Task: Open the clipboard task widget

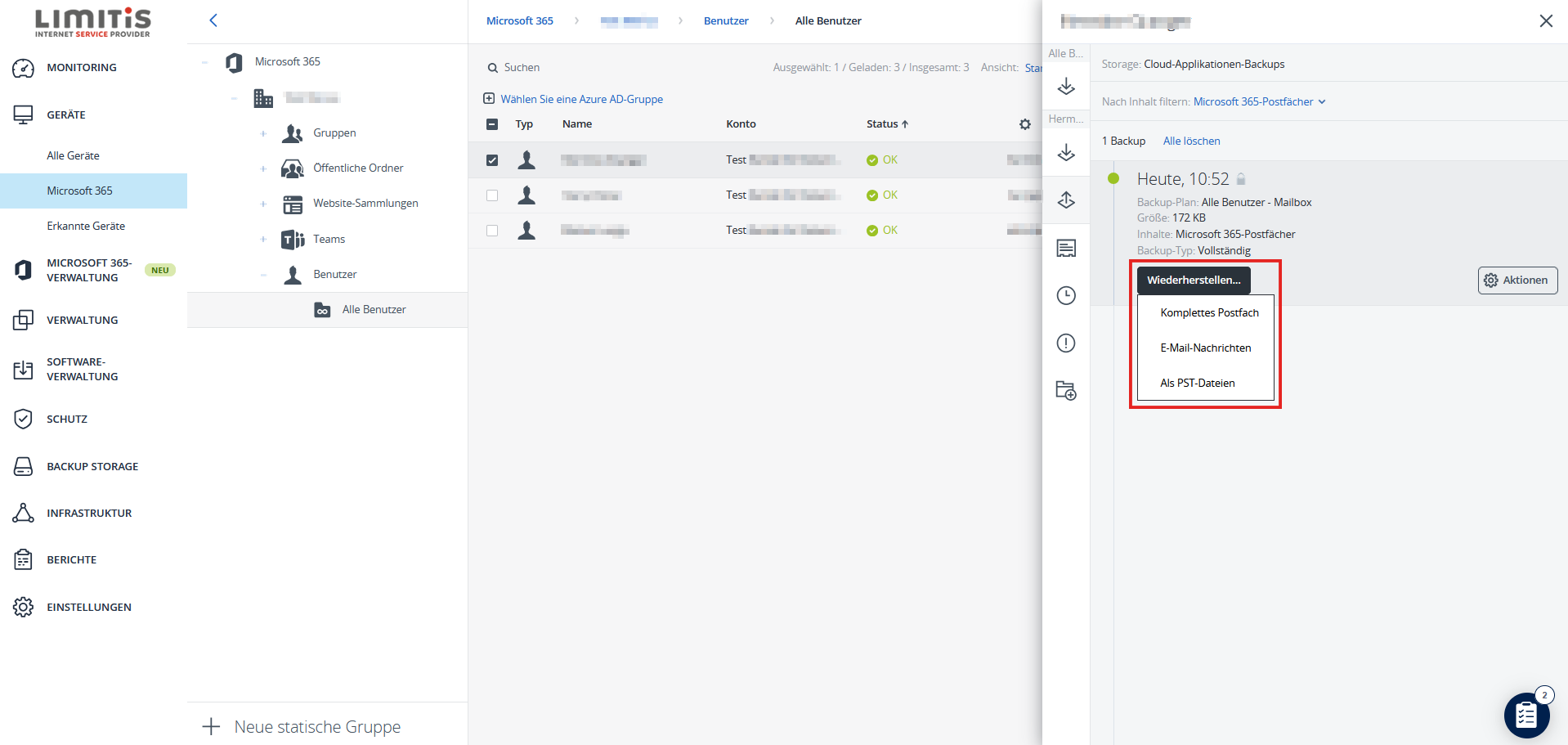Action: (1526, 716)
